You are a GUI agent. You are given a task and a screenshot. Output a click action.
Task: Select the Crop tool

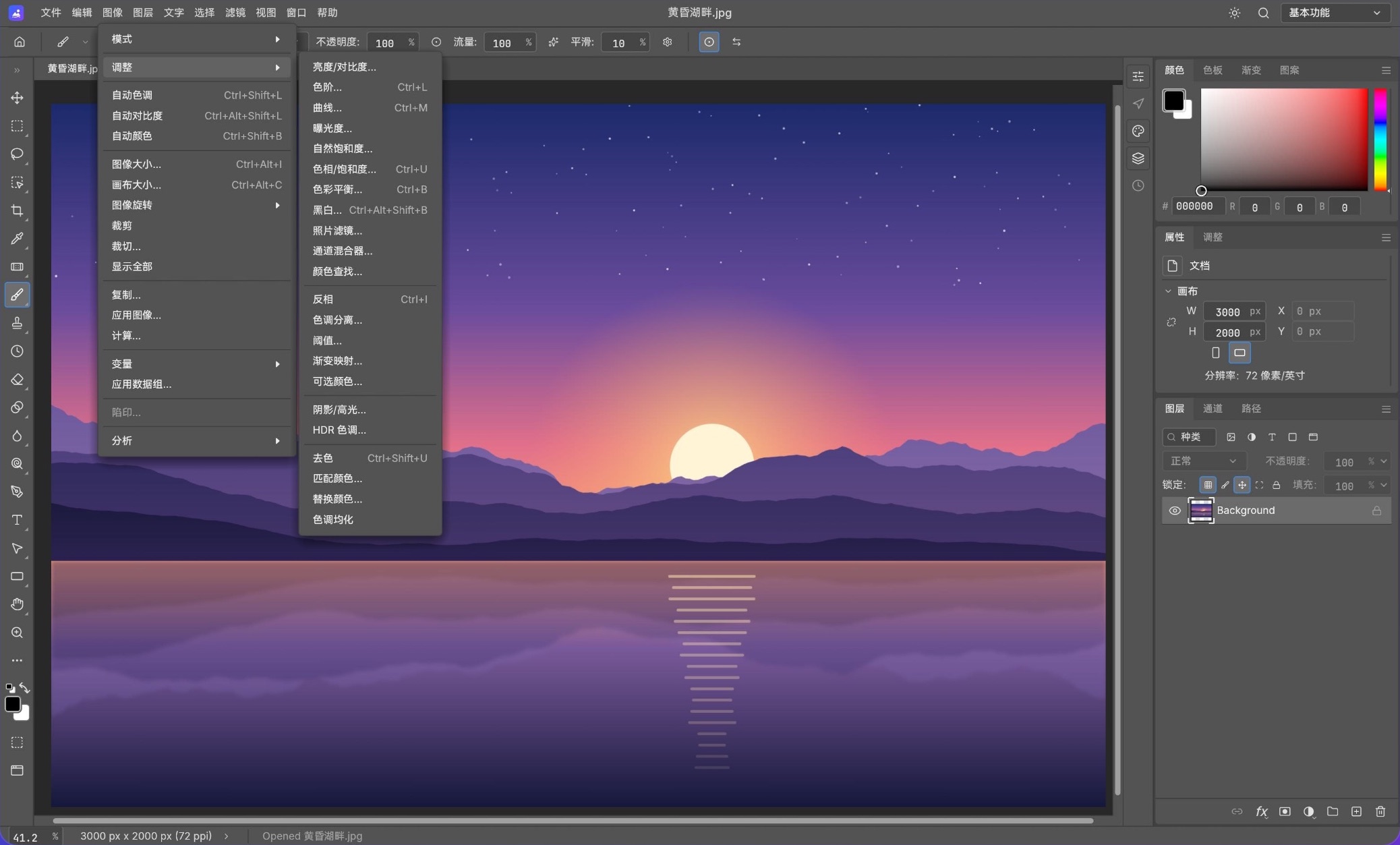pyautogui.click(x=17, y=210)
